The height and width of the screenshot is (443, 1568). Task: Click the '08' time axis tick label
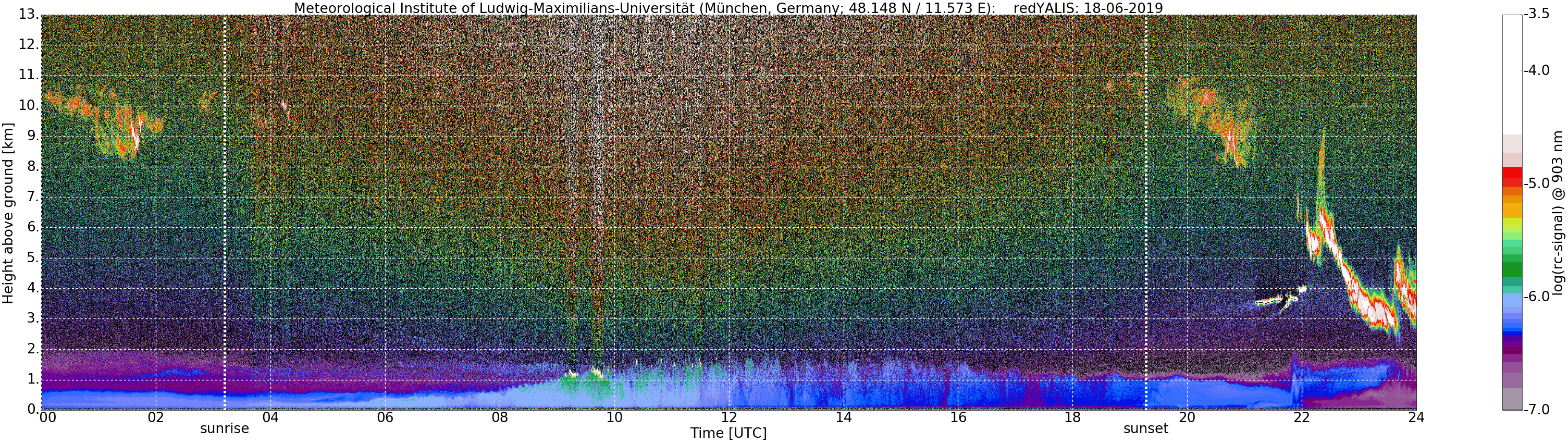500,417
